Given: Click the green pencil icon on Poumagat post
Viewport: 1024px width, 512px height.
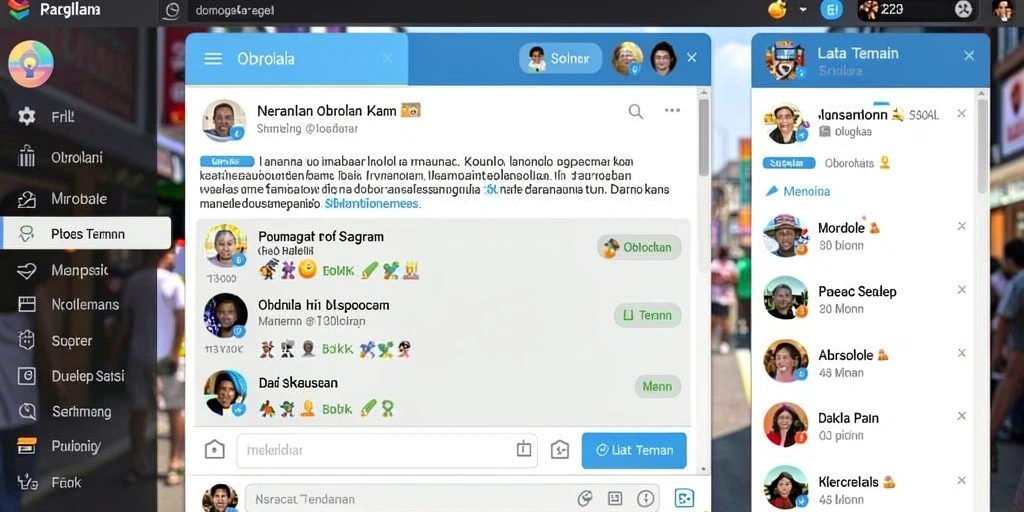Looking at the screenshot, I should [370, 270].
